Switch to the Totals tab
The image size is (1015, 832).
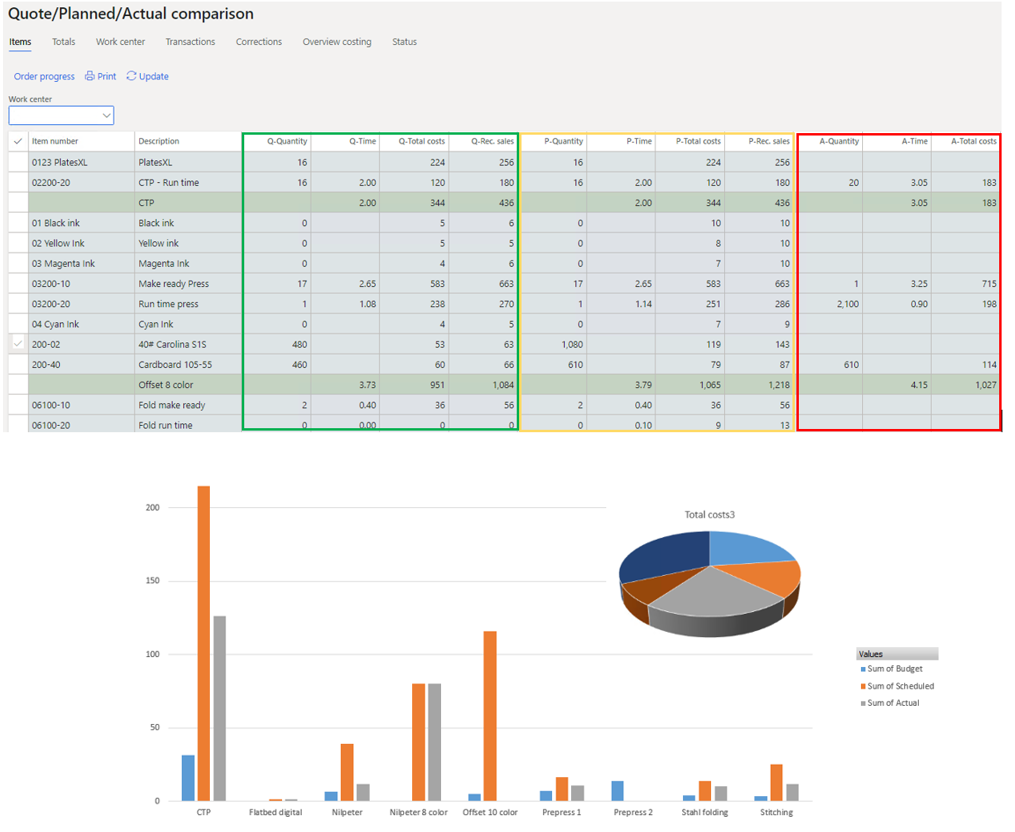coord(63,42)
